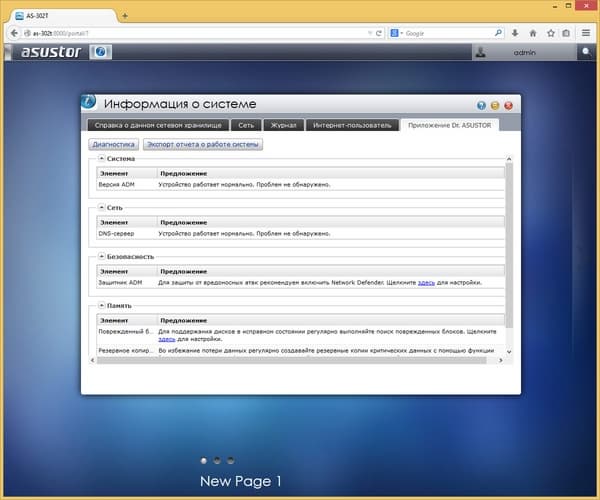
Task: Click Предложение column header in Сеть table
Action: click(x=331, y=222)
